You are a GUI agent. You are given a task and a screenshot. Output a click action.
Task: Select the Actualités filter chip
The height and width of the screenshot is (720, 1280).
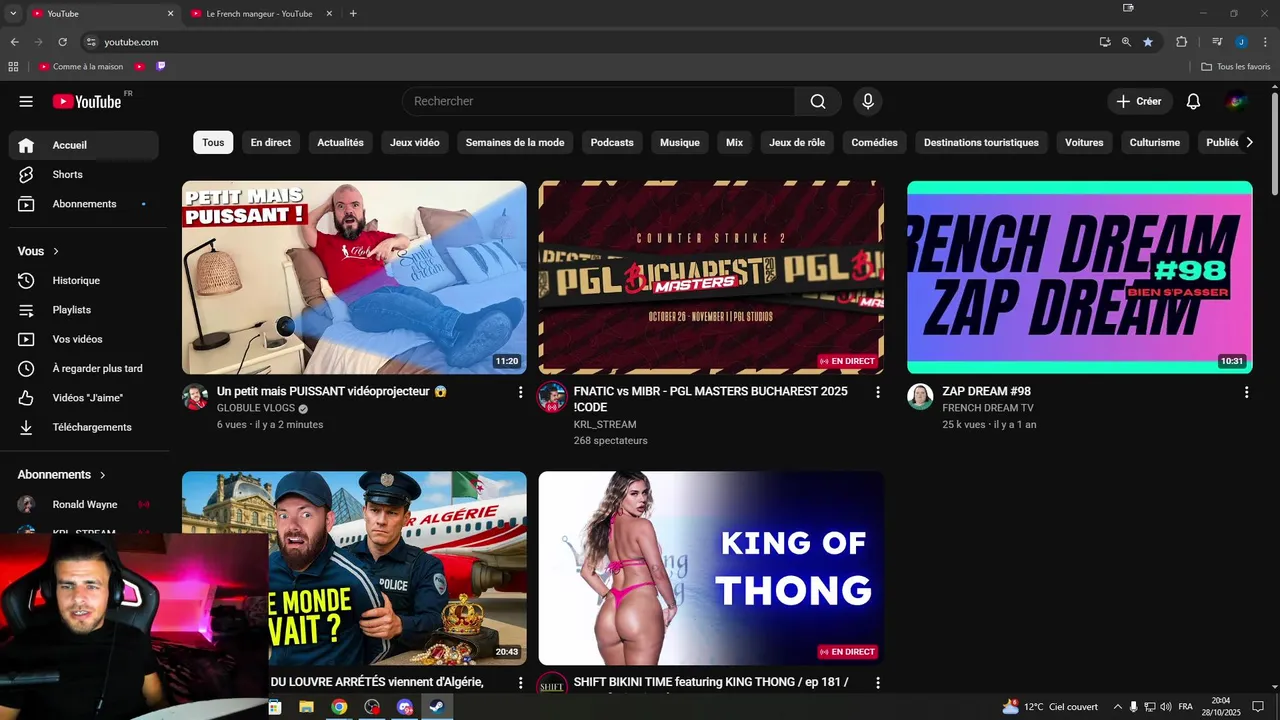[340, 142]
